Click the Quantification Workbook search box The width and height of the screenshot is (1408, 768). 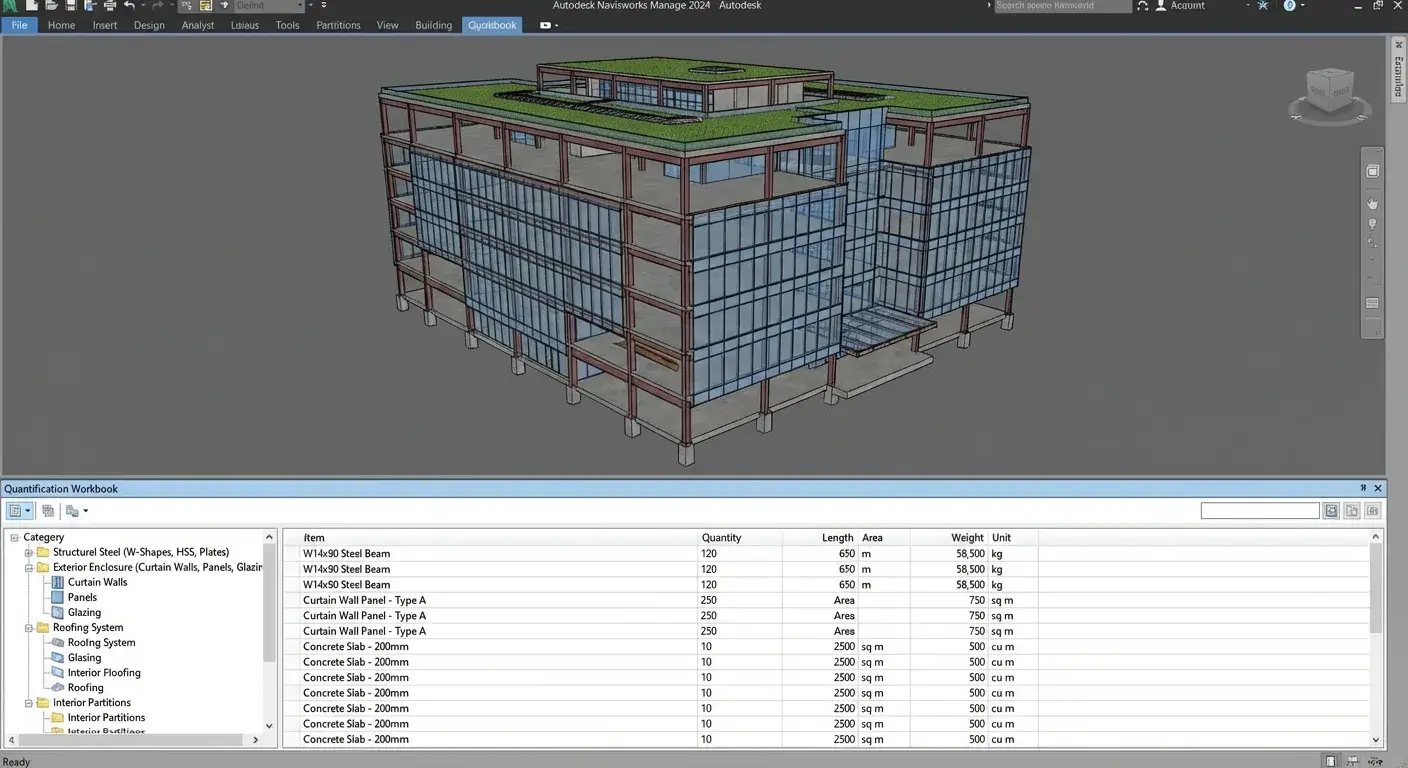1260,511
